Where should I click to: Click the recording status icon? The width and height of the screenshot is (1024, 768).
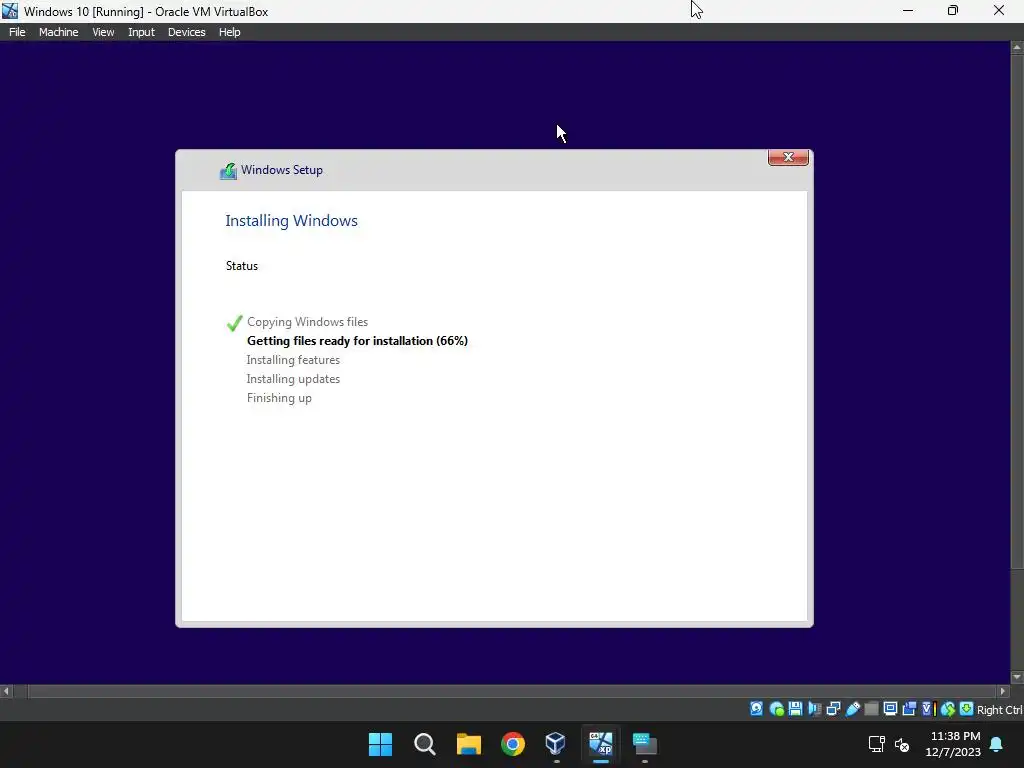click(x=909, y=709)
